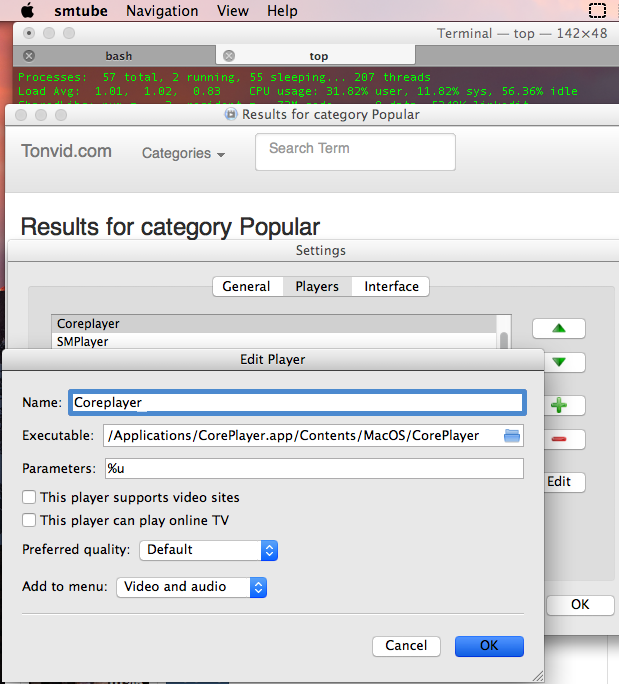Viewport: 619px width, 684px height.
Task: Browse for executable with folder icon
Action: [512, 435]
